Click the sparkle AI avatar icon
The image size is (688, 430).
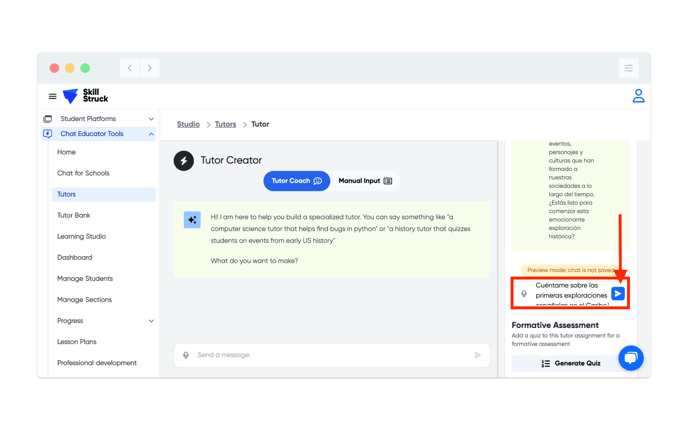click(x=192, y=220)
